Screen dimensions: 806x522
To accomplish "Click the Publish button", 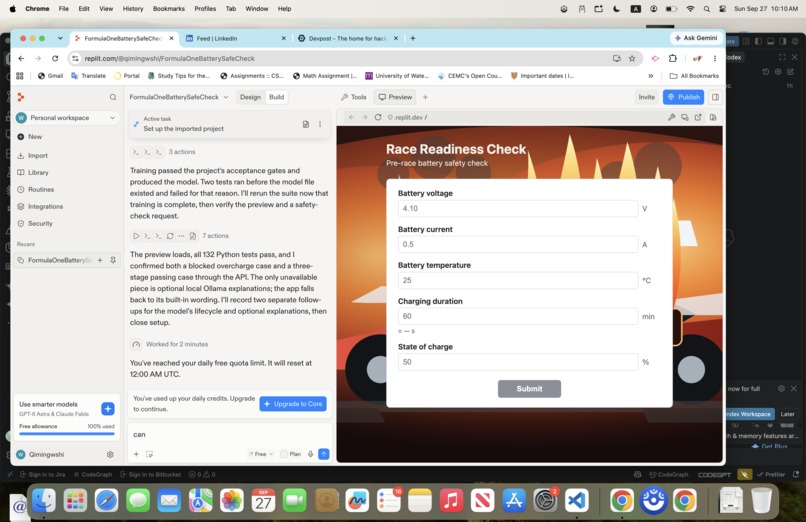I will [x=683, y=97].
